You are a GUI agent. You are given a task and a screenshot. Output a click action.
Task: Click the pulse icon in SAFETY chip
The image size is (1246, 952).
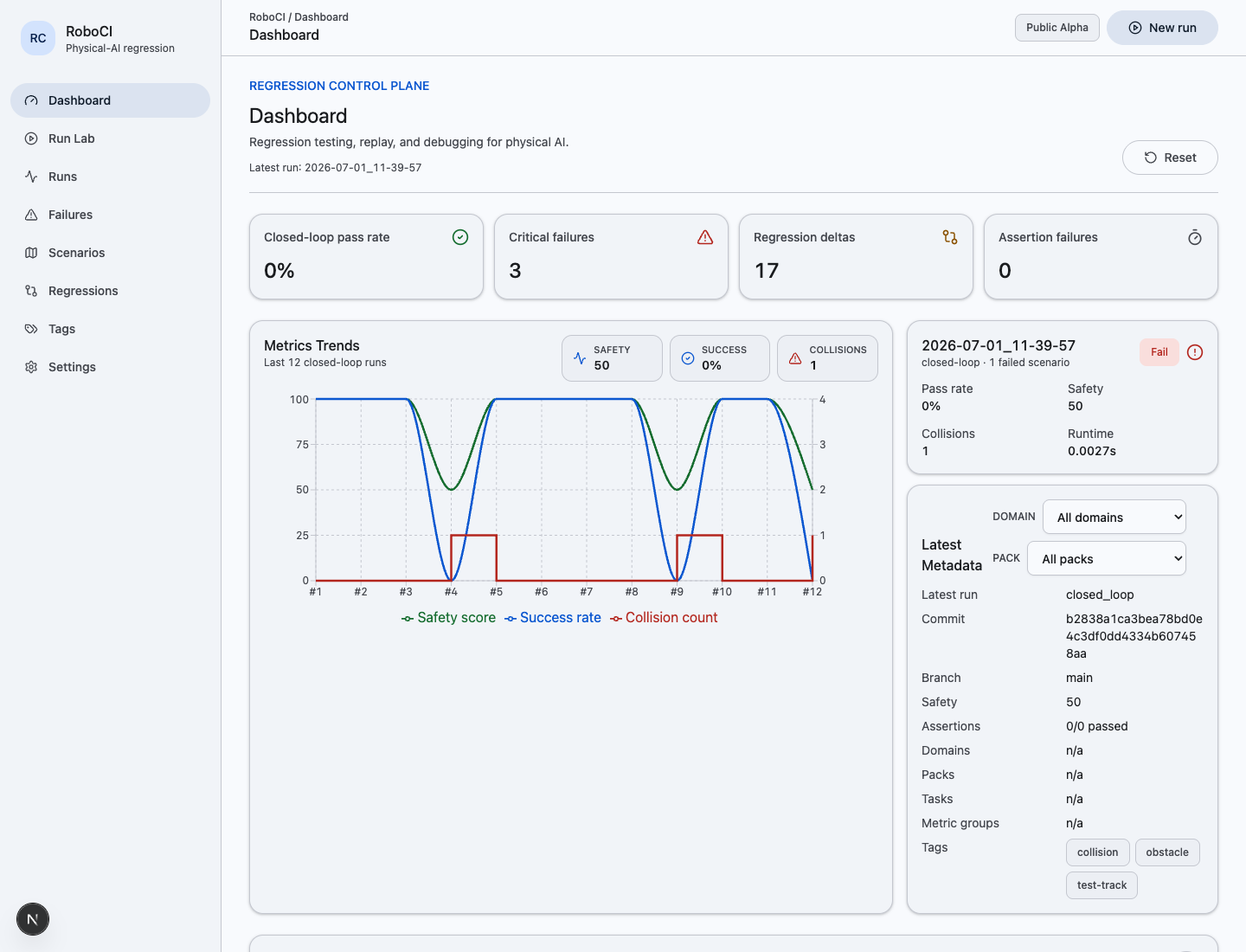[x=580, y=358]
